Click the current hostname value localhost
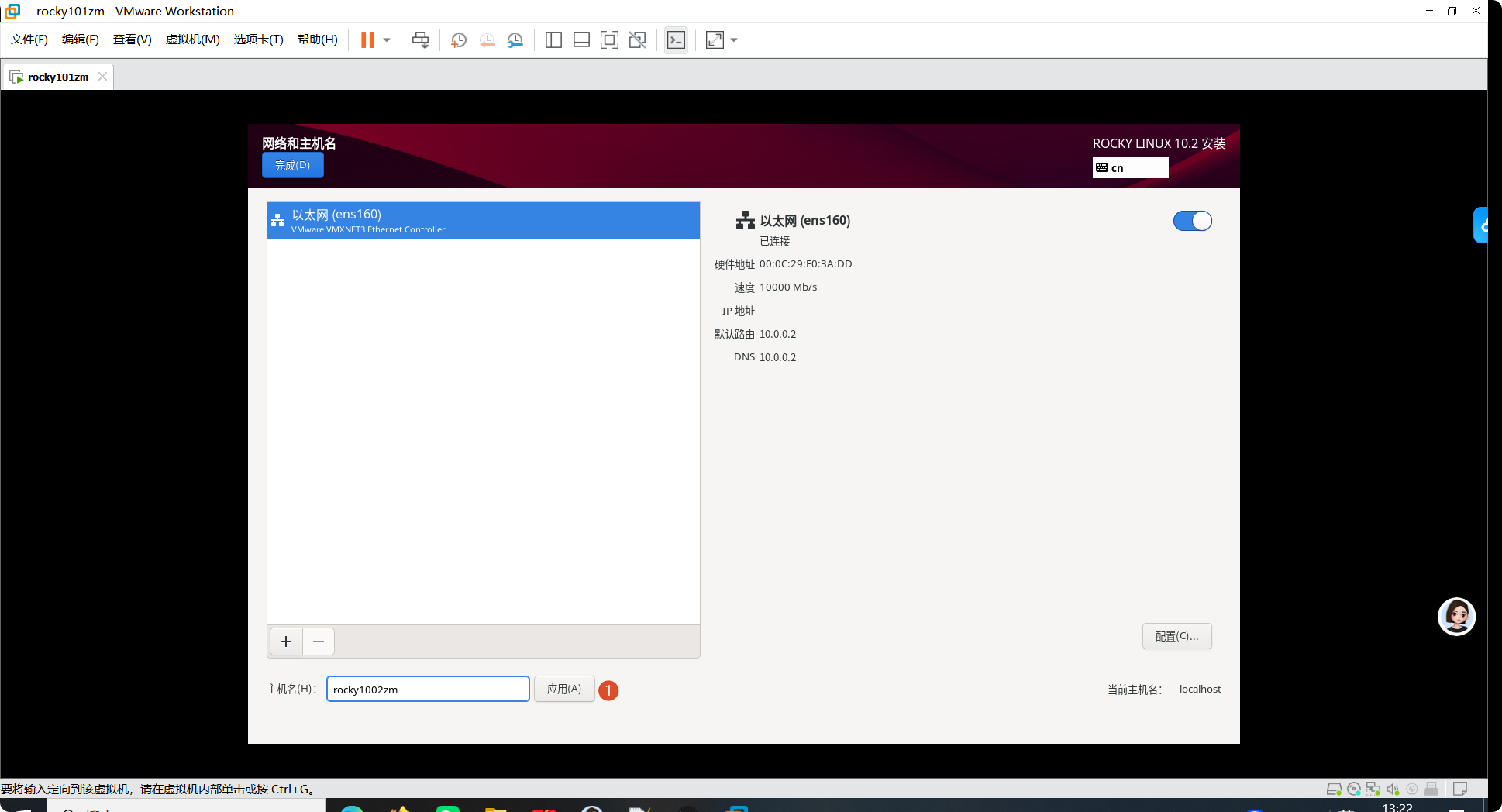1502x812 pixels. pyautogui.click(x=1201, y=689)
